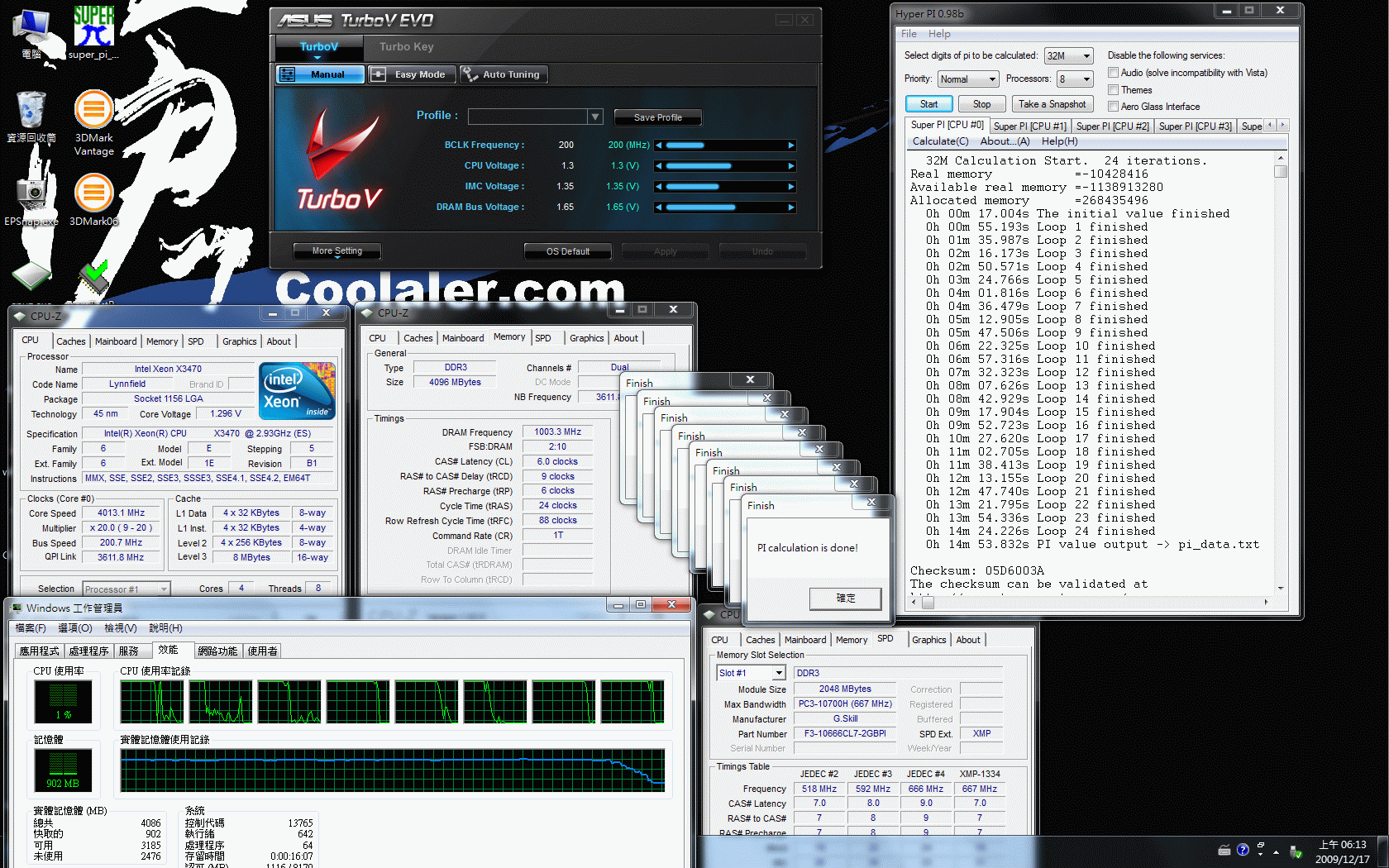
Task: Click the blue help tray icon
Action: click(1243, 850)
